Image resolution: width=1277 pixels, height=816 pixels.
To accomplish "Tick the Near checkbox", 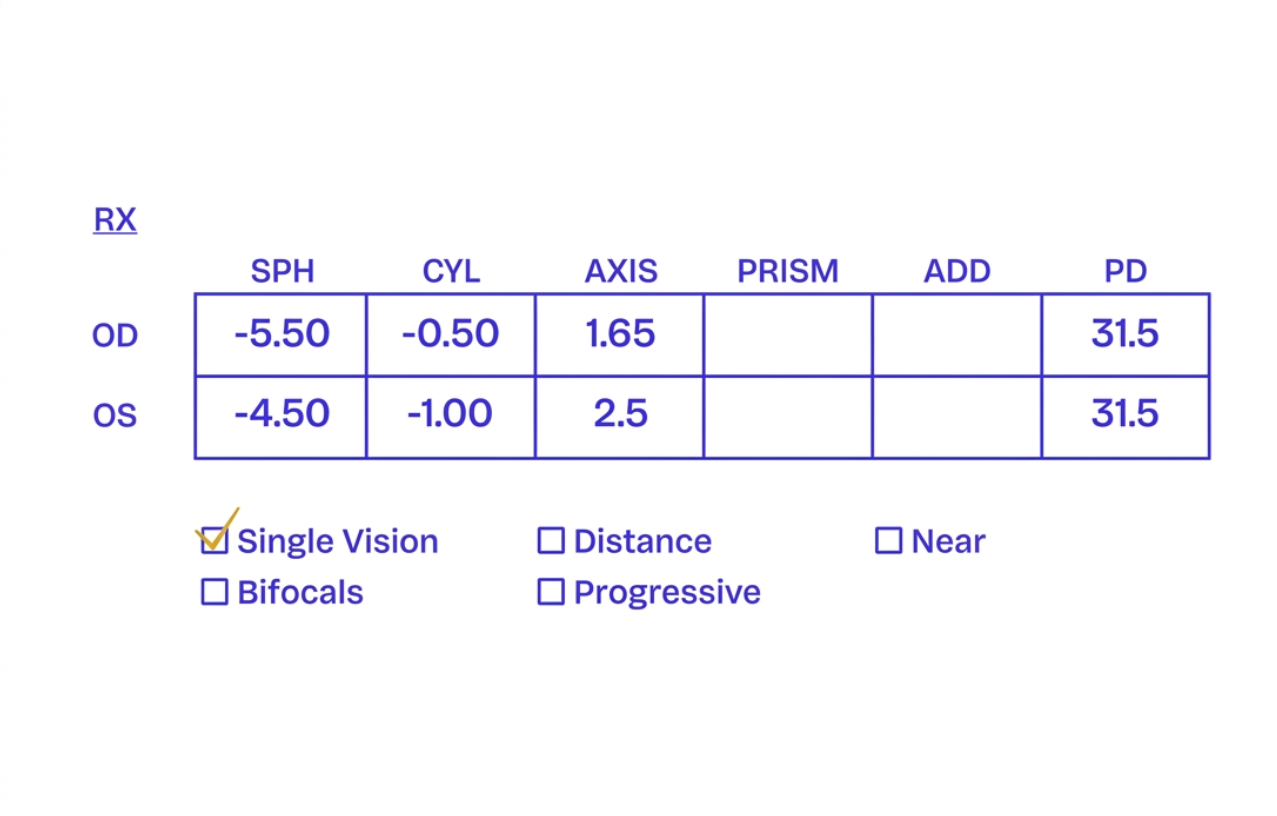I will (888, 541).
